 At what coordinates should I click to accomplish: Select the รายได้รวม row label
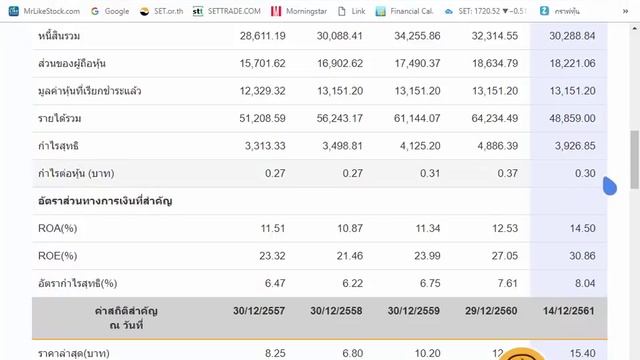point(60,119)
